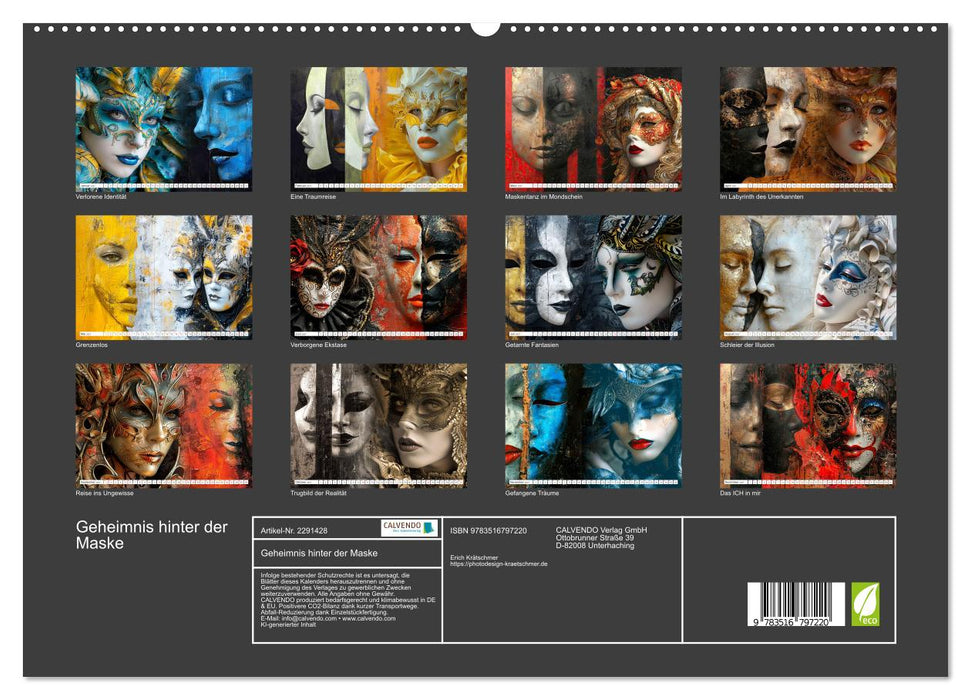Click the 'Grenzenlos' yellow mask thumbnail
This screenshot has width=971, height=700.
click(164, 277)
